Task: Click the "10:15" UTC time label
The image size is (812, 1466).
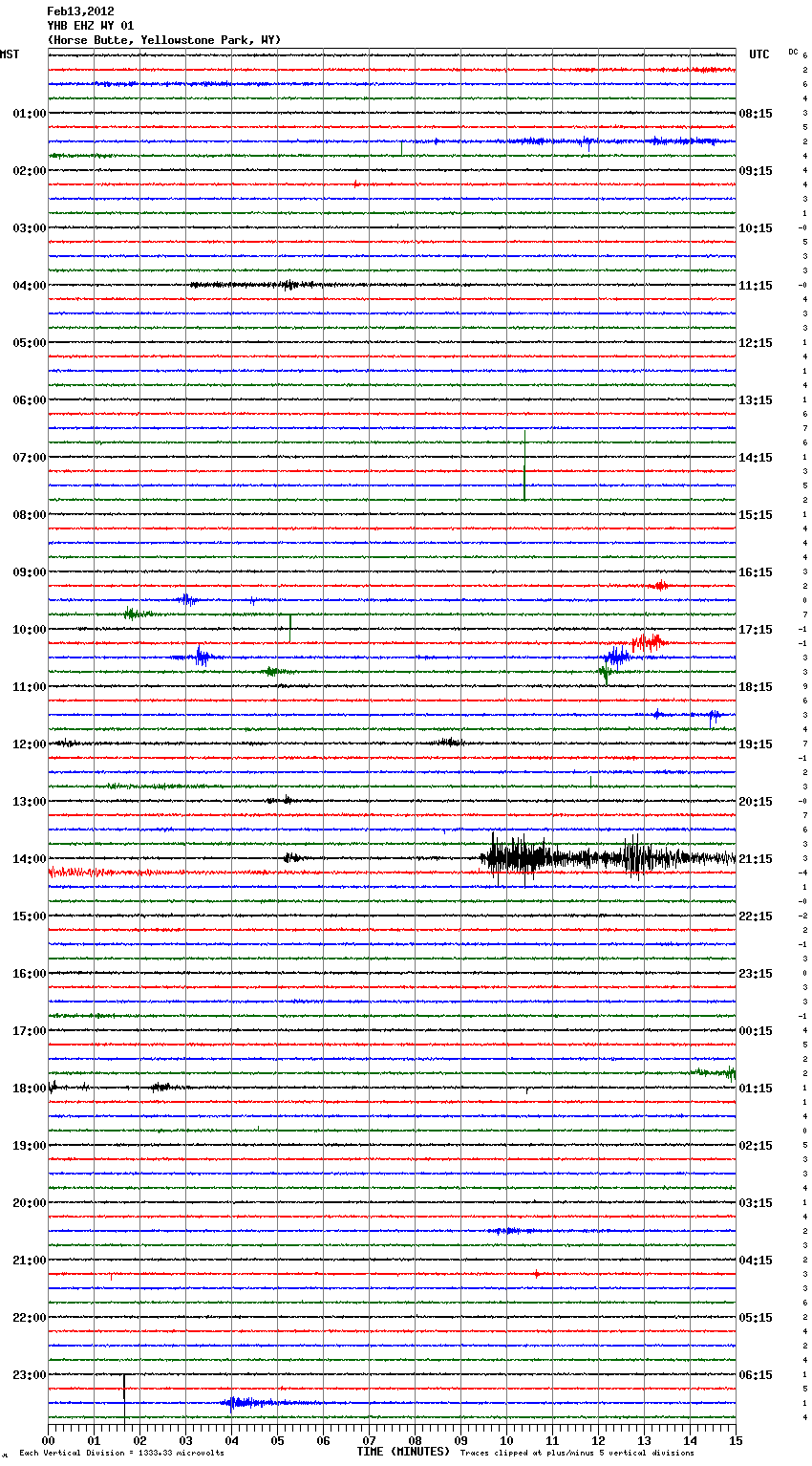Action: click(756, 228)
